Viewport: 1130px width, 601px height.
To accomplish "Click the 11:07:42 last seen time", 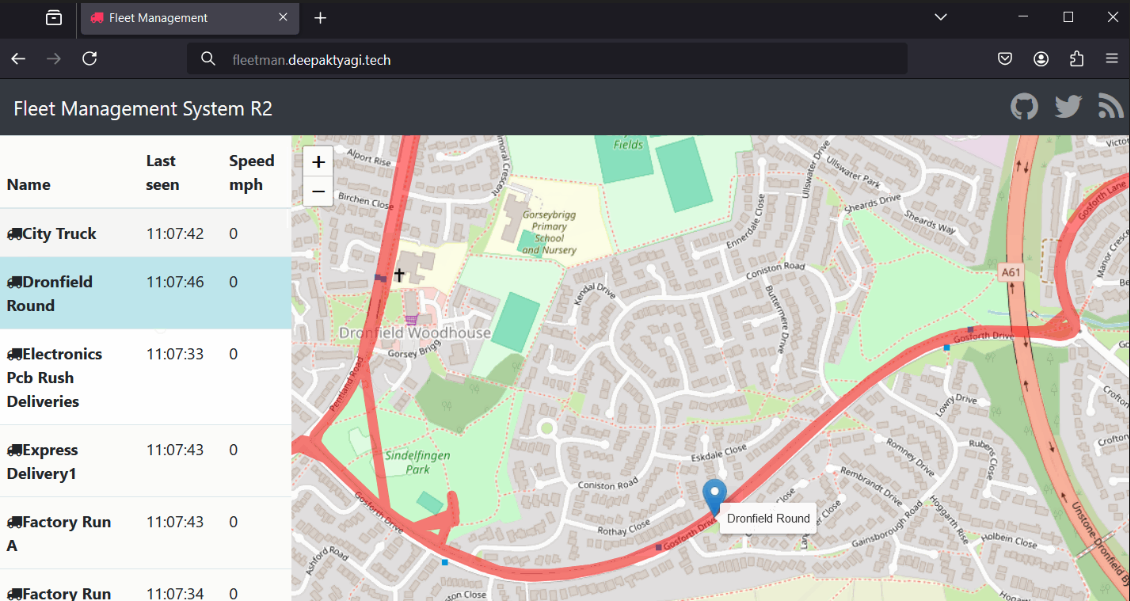I will pos(175,233).
